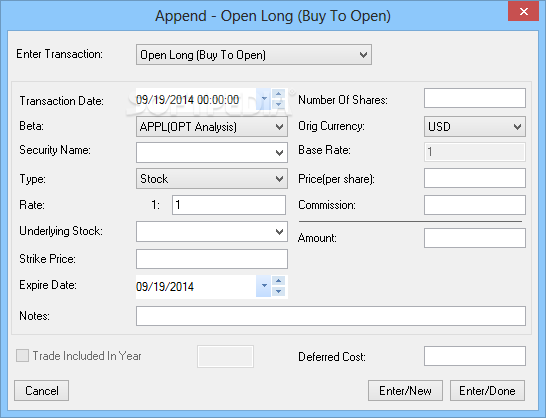Click the Transaction Date value text
This screenshot has height=418, width=546.
187,100
